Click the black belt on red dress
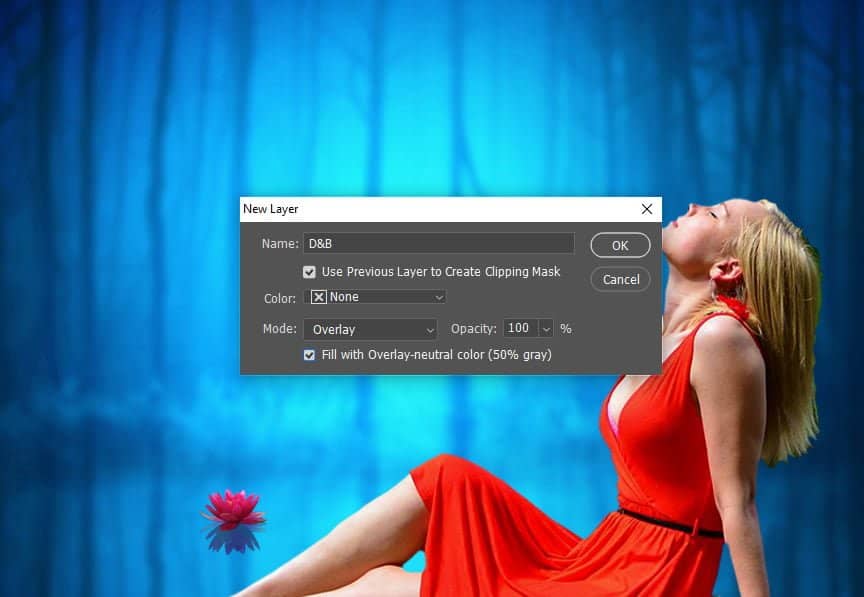 669,523
